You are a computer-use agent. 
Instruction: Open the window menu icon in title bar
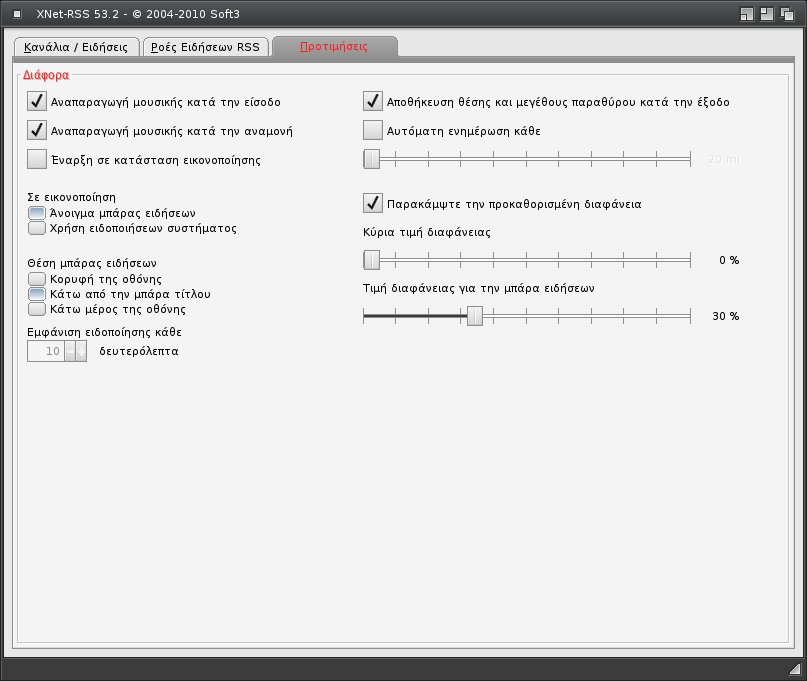(17, 14)
